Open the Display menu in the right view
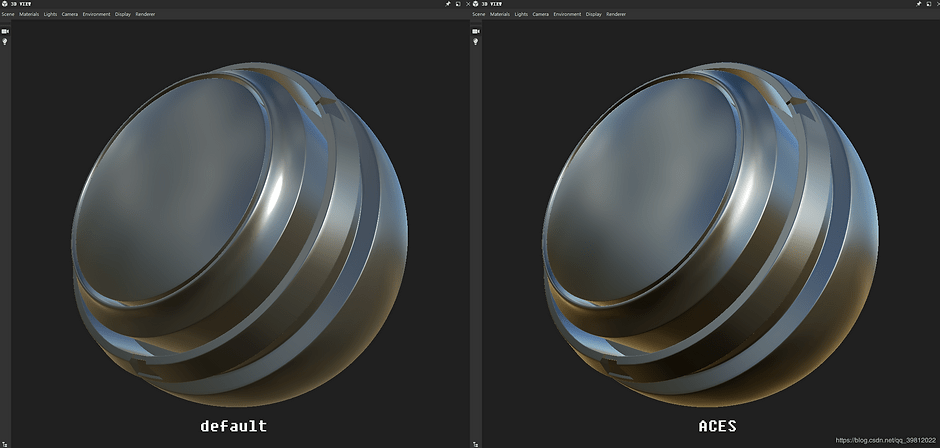Viewport: 940px width, 448px height. click(x=593, y=15)
